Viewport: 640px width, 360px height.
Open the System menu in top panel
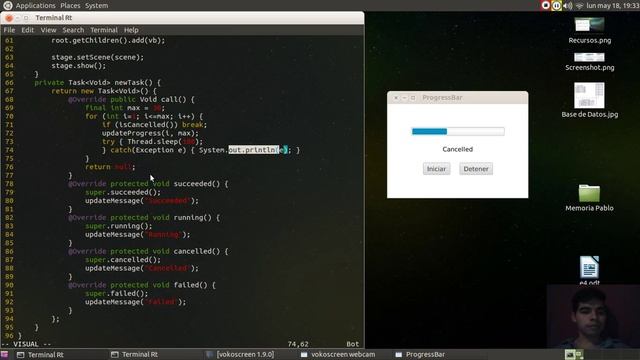[x=96, y=6]
